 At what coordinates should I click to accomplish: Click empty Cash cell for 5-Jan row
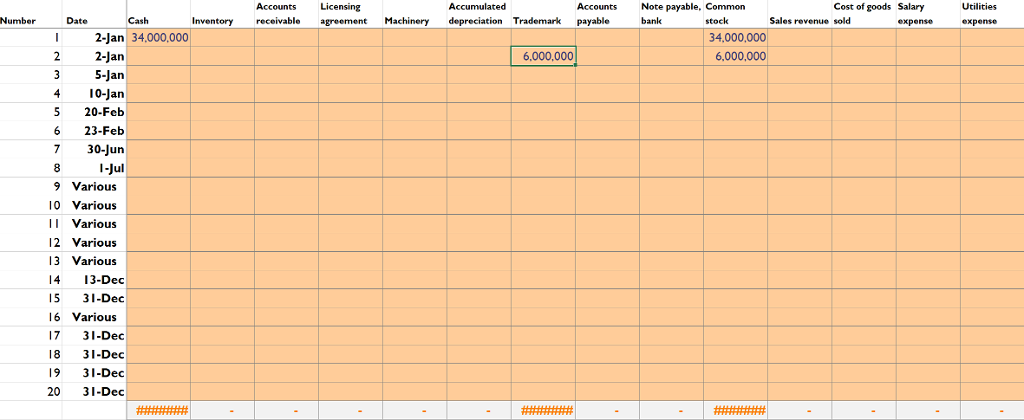point(159,75)
